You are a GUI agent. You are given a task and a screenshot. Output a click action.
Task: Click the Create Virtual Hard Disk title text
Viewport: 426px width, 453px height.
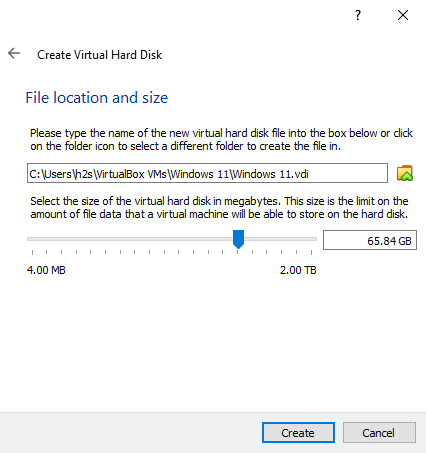tap(99, 55)
